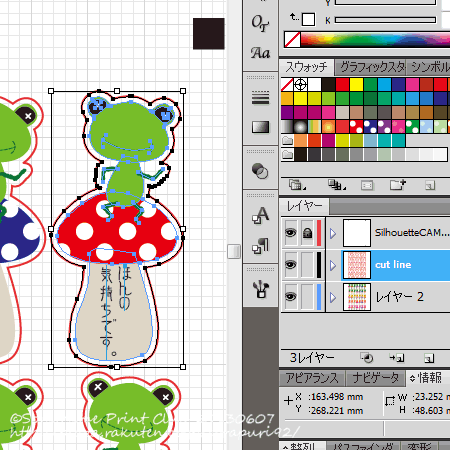The width and height of the screenshot is (450, 450).
Task: Unlock the SilhouetteCAM layer using its padlock icon
Action: point(307,233)
